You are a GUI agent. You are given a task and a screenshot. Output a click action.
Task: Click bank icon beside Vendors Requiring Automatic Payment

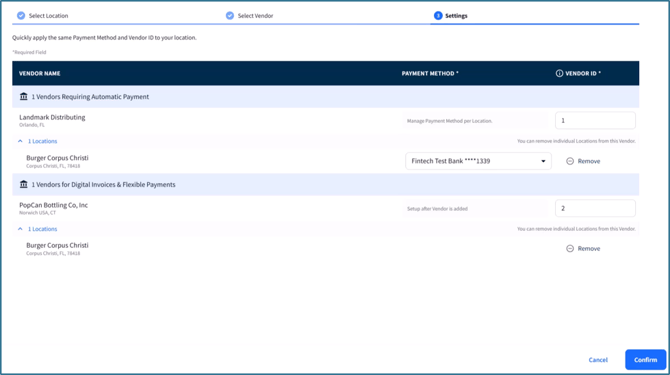click(24, 97)
